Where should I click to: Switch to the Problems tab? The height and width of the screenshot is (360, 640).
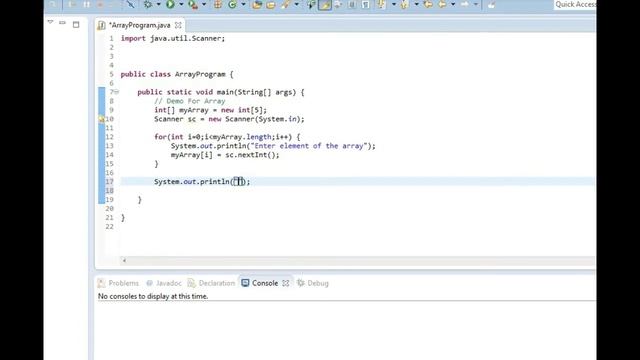click(119, 283)
